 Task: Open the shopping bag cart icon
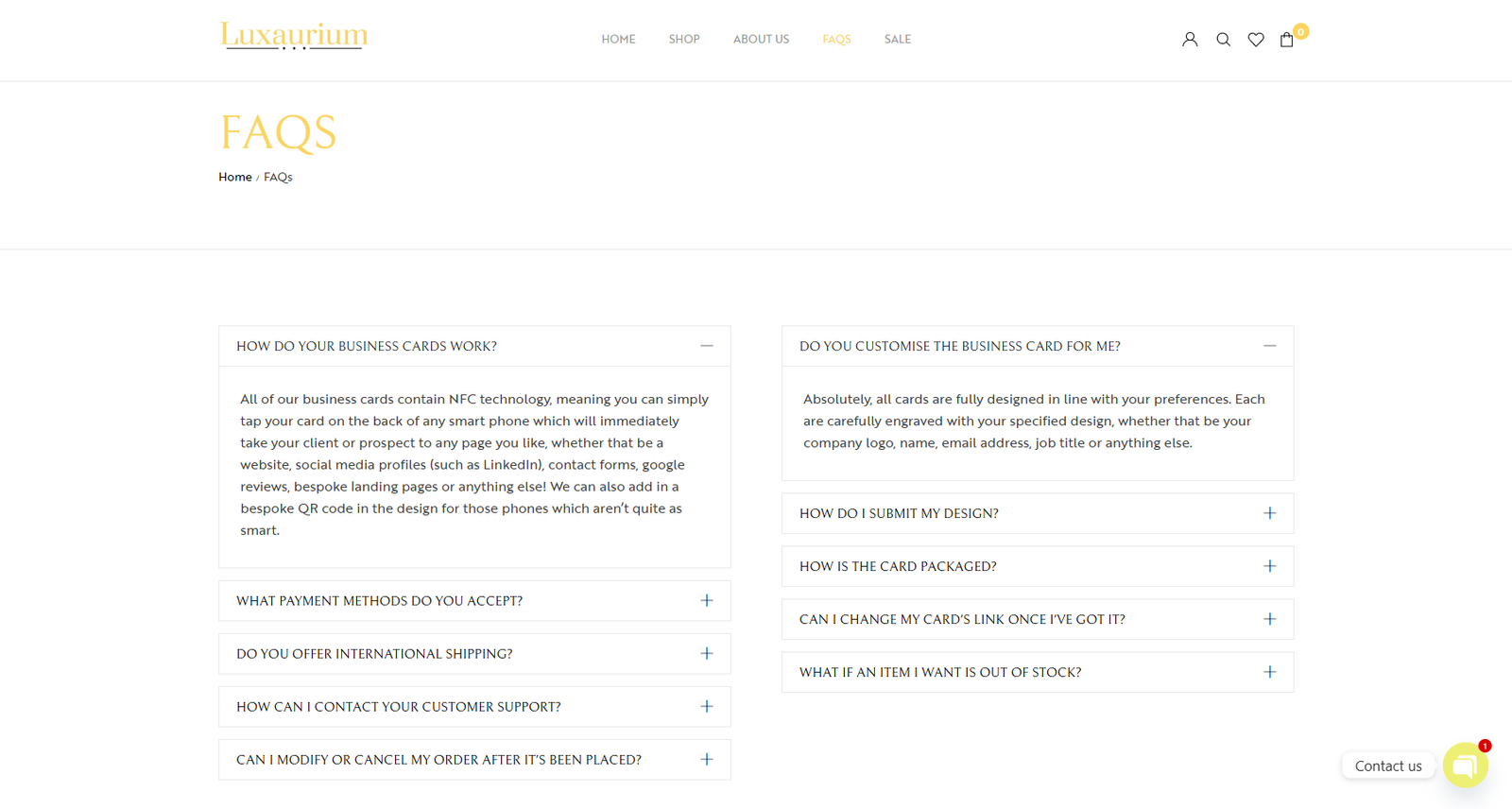[x=1287, y=40]
